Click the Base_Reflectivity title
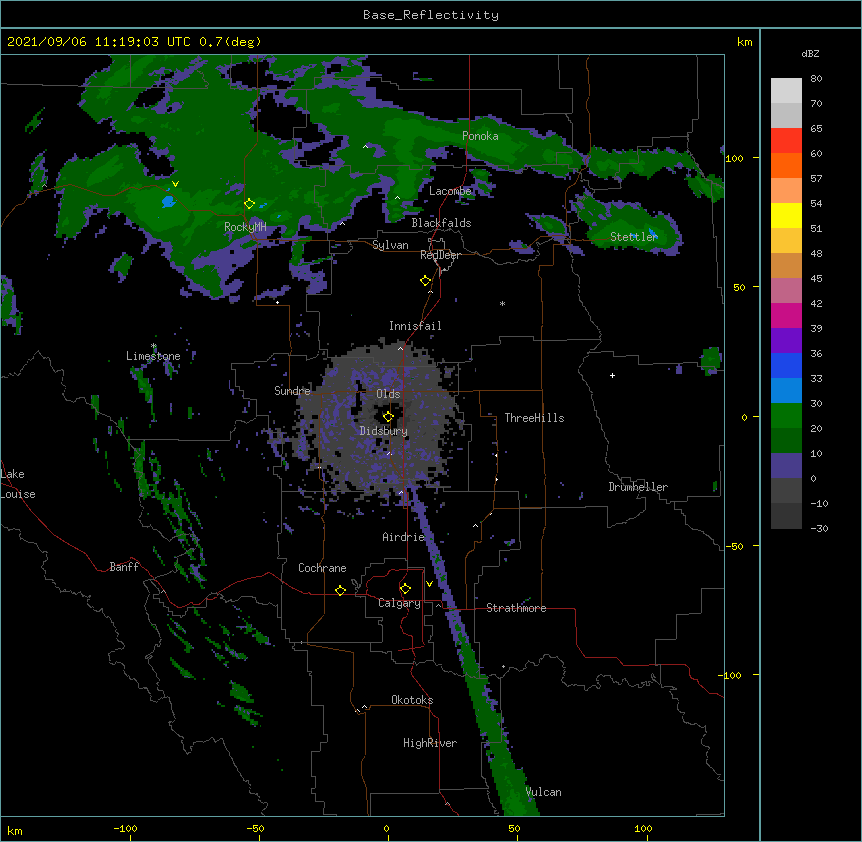Viewport: 862px width, 842px height. (x=431, y=15)
